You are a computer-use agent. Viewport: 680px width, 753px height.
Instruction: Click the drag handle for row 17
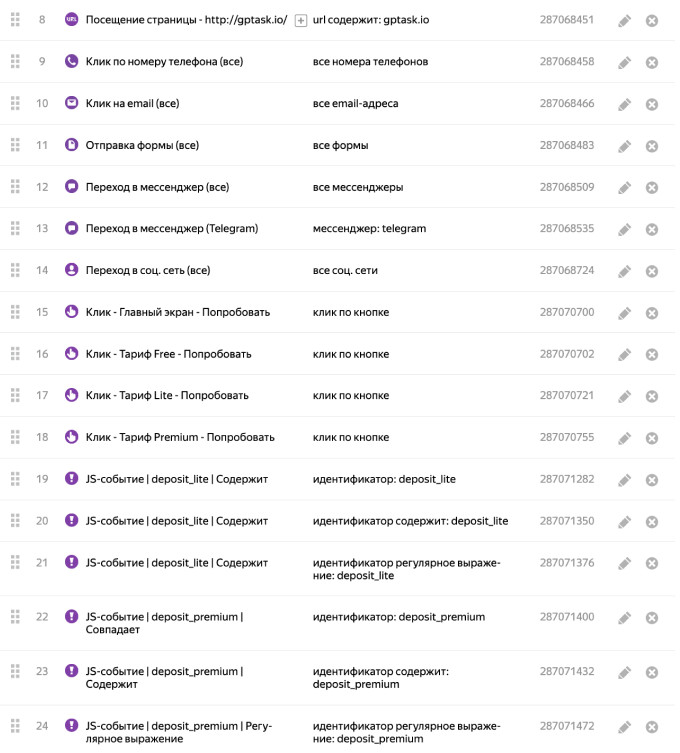[15, 396]
